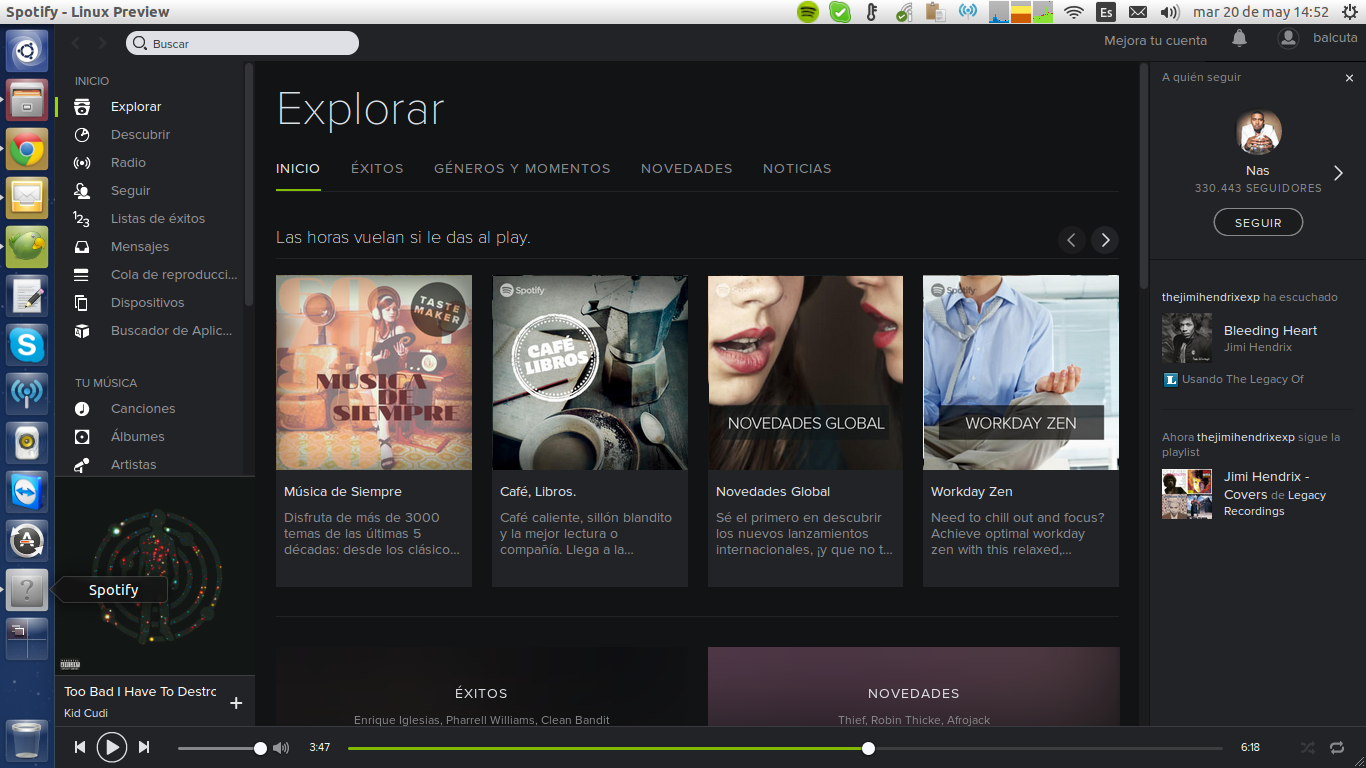1366x768 pixels.
Task: Click the Buscar search field
Action: coord(242,43)
